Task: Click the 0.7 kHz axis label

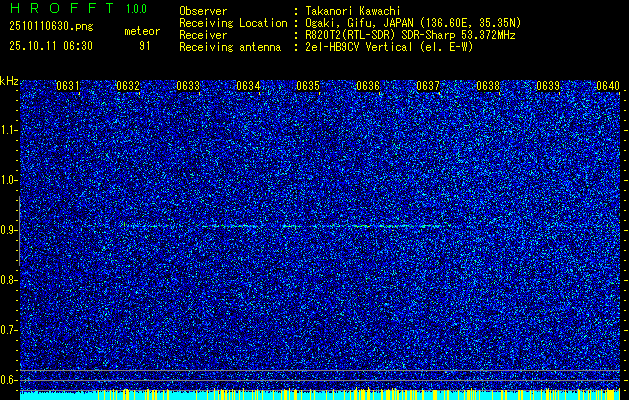Action: point(7,330)
